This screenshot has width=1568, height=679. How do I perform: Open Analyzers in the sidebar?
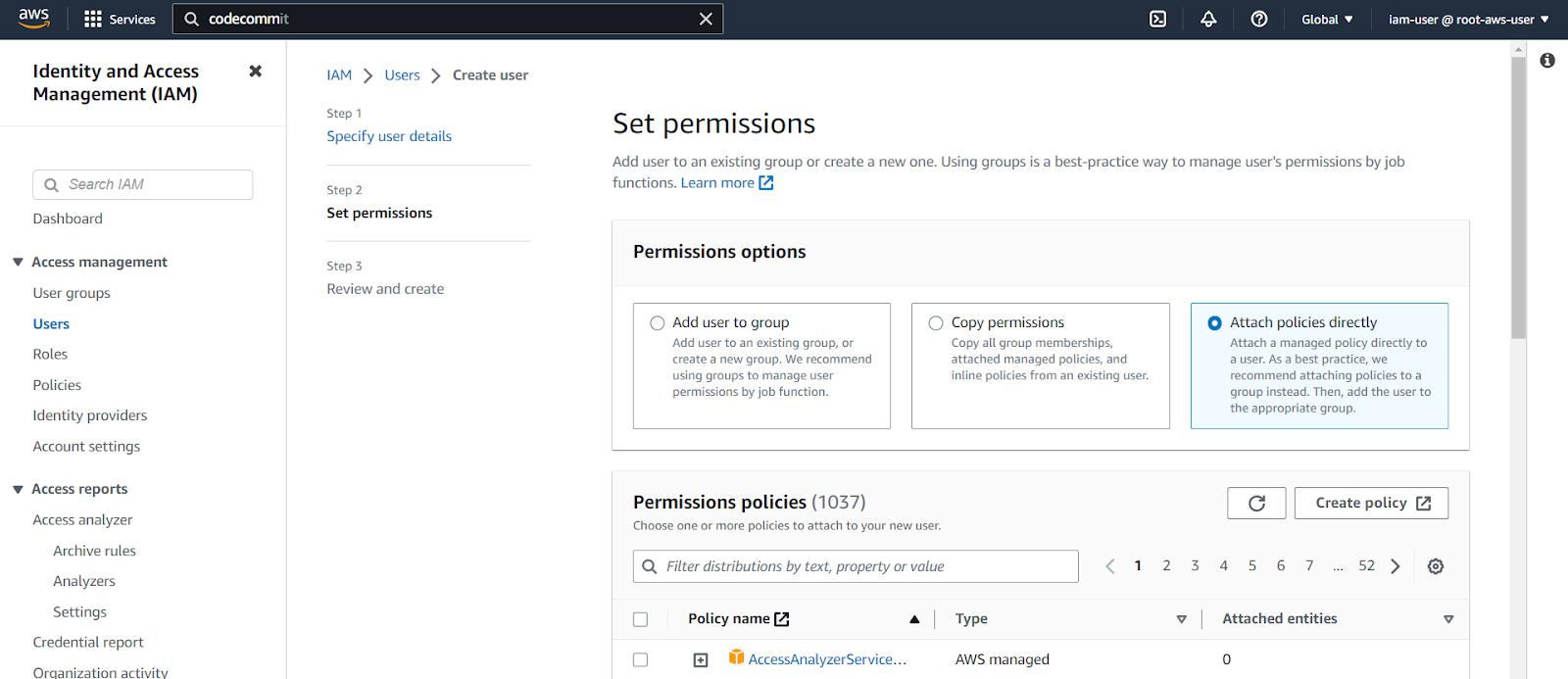click(x=84, y=581)
